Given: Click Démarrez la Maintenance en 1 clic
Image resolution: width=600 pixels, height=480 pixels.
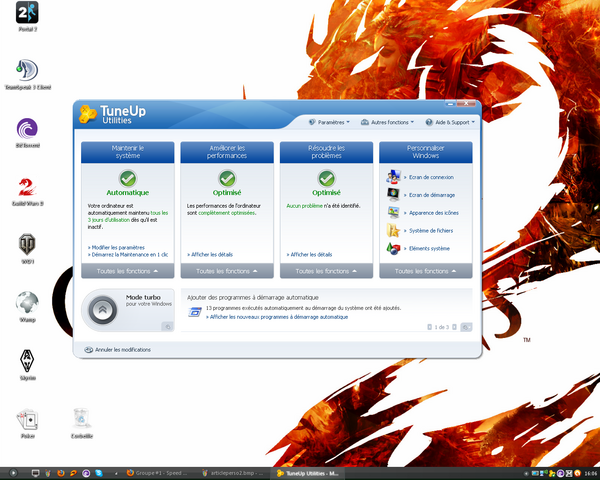Looking at the screenshot, I should [x=128, y=255].
